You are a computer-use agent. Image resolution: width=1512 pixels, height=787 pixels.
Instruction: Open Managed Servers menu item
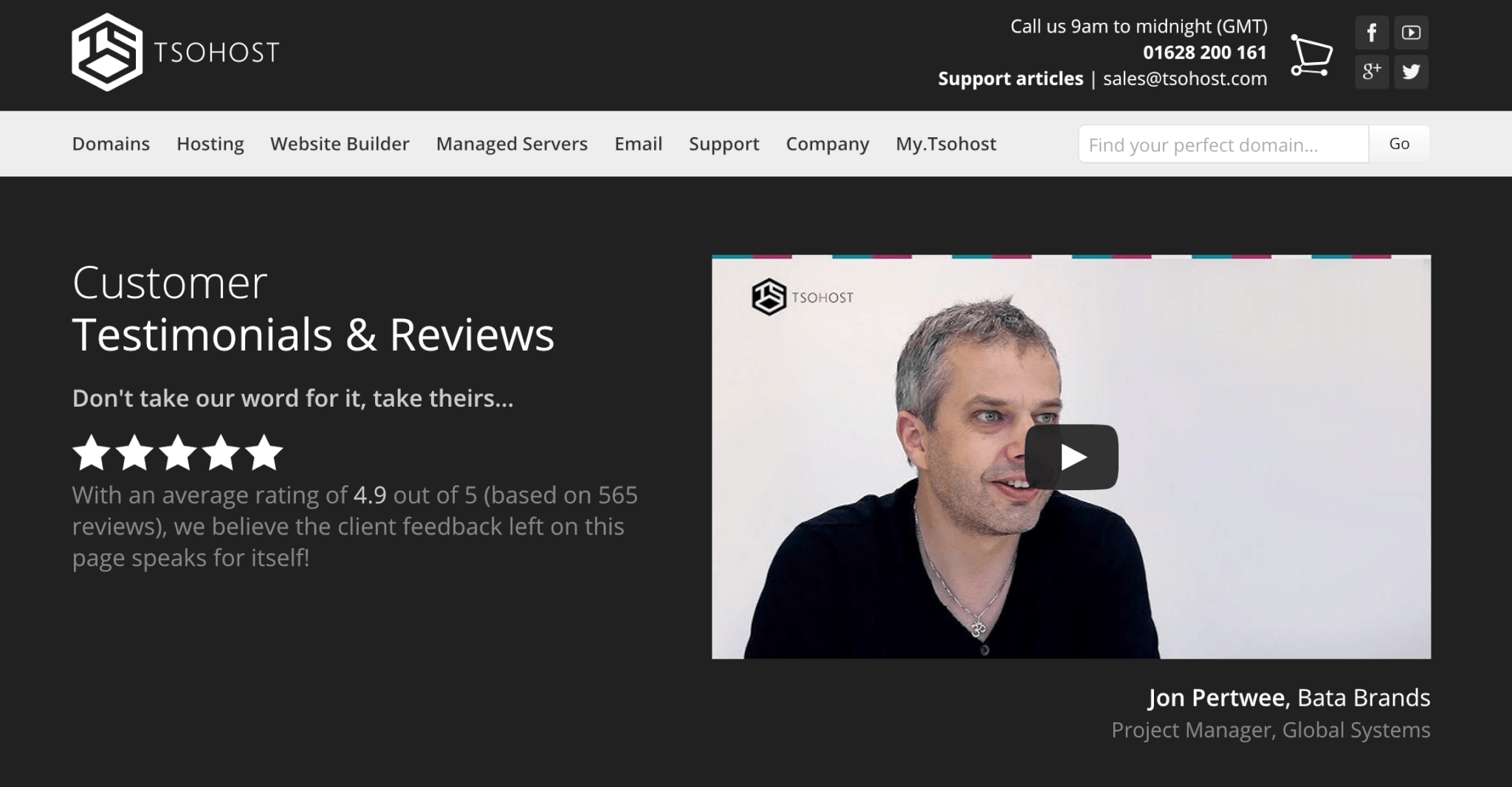[x=512, y=144]
